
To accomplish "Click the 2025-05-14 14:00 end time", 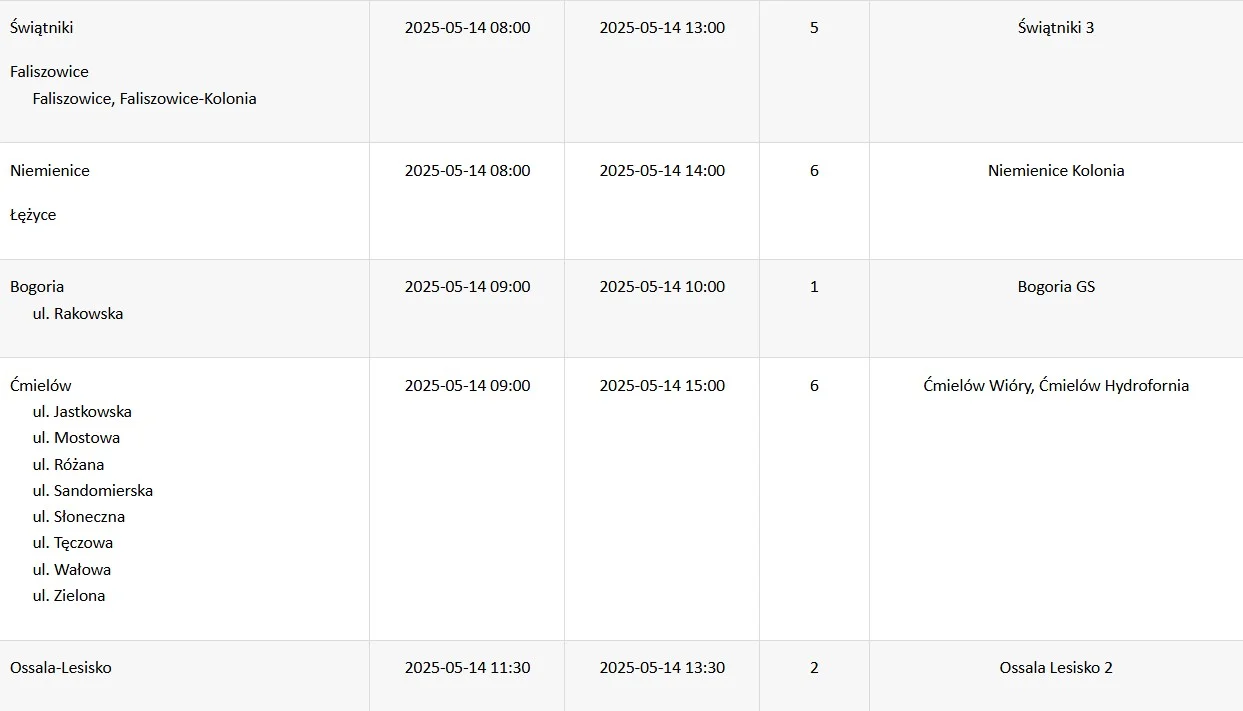I will (x=662, y=171).
